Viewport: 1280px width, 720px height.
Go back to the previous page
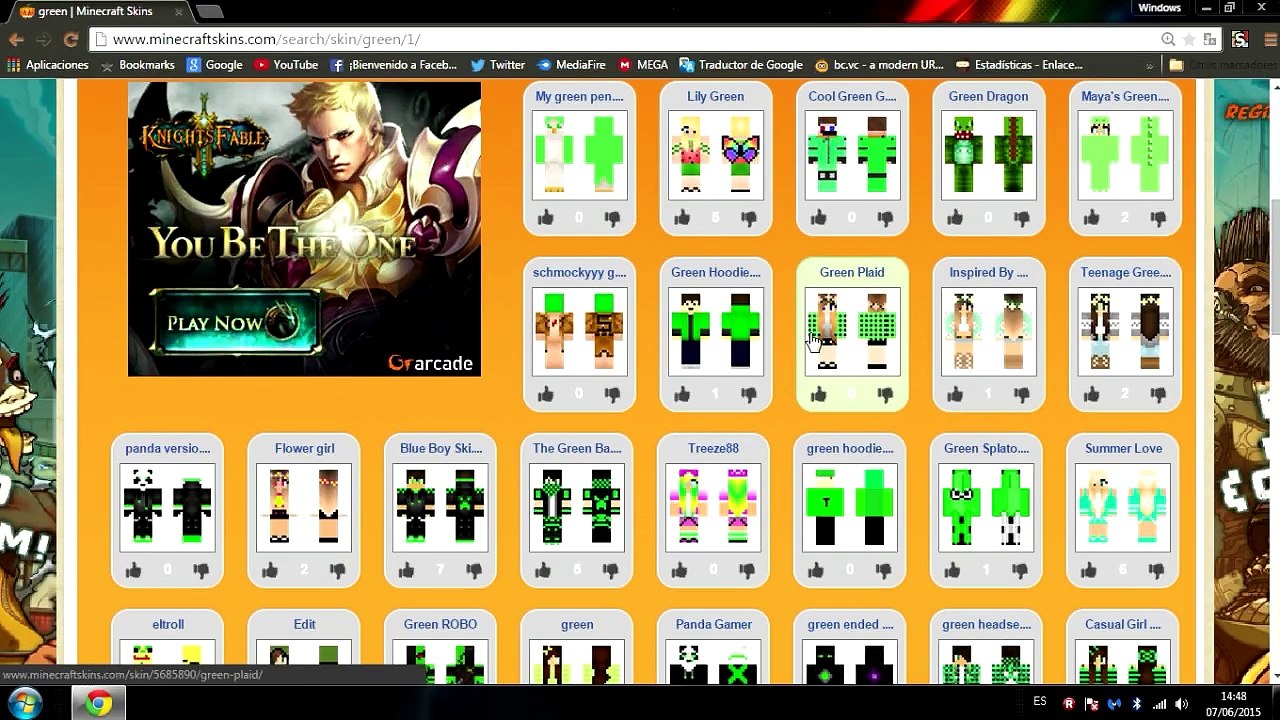[x=16, y=39]
